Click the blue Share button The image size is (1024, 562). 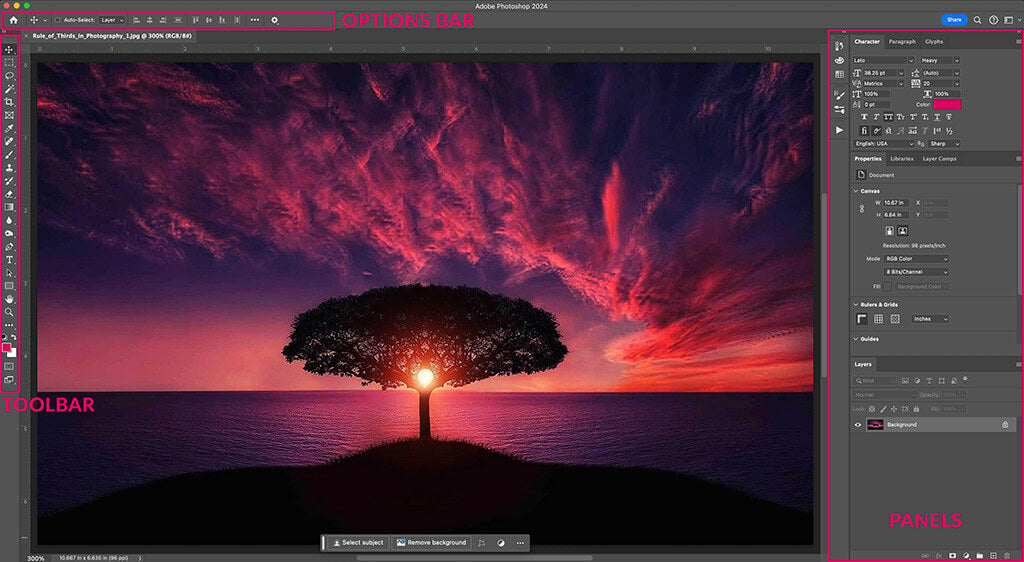[954, 20]
